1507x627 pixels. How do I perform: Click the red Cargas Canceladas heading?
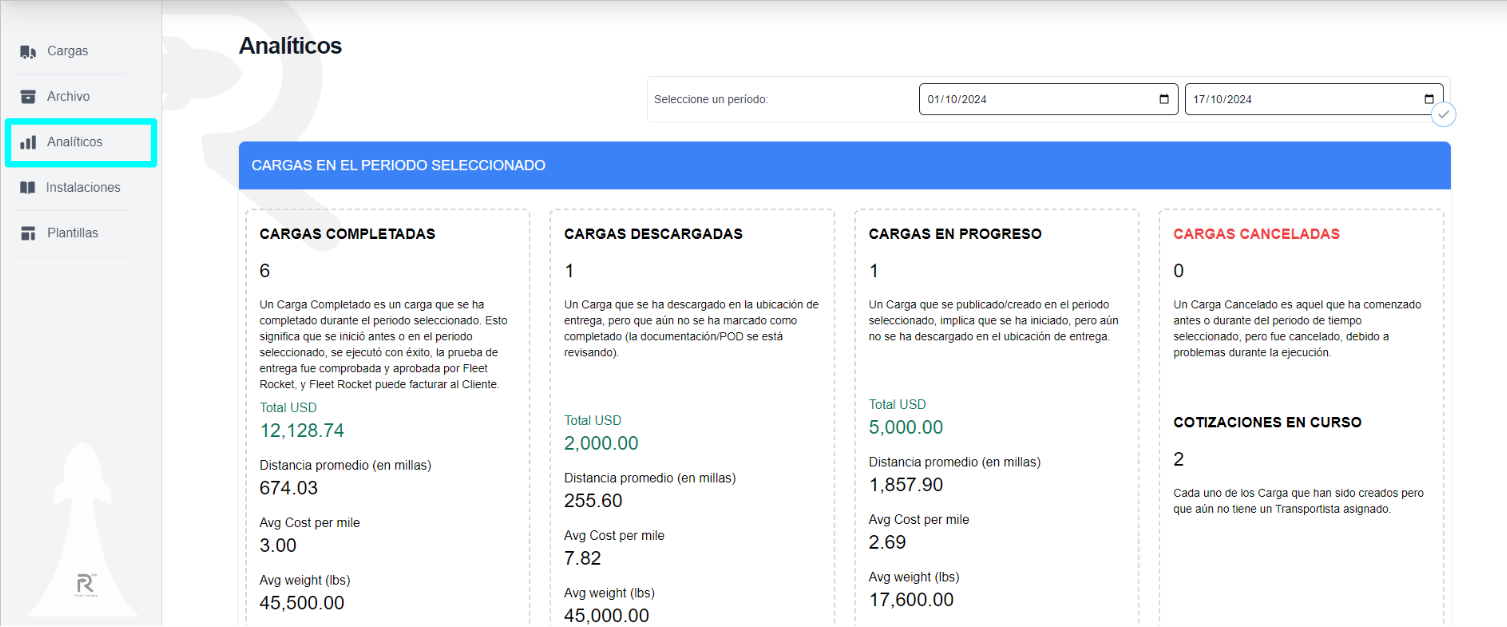(1256, 234)
